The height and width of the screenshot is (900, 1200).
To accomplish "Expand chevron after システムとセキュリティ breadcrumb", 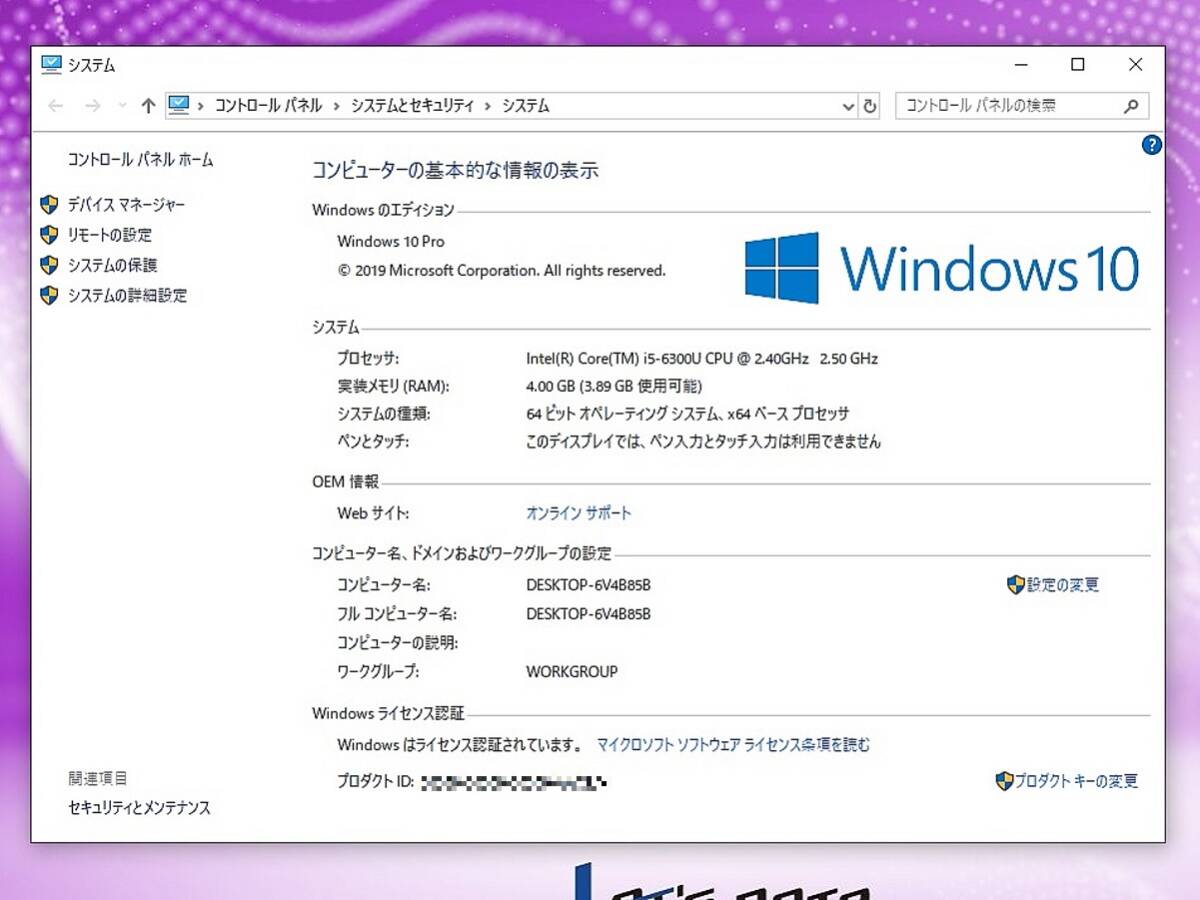I will point(488,105).
